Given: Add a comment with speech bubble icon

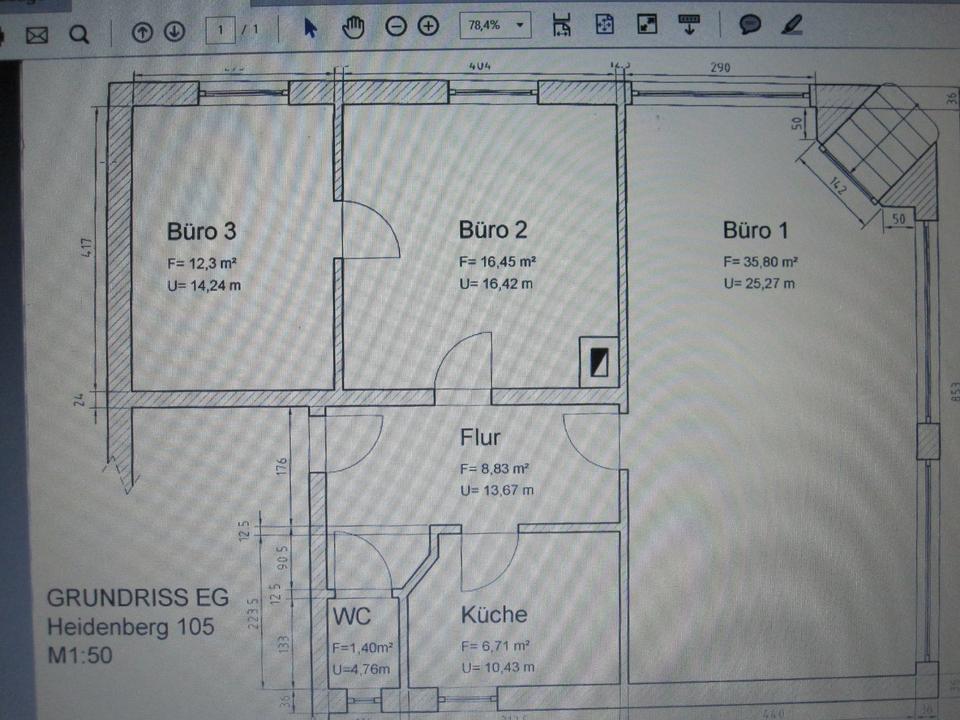Looking at the screenshot, I should [x=750, y=25].
